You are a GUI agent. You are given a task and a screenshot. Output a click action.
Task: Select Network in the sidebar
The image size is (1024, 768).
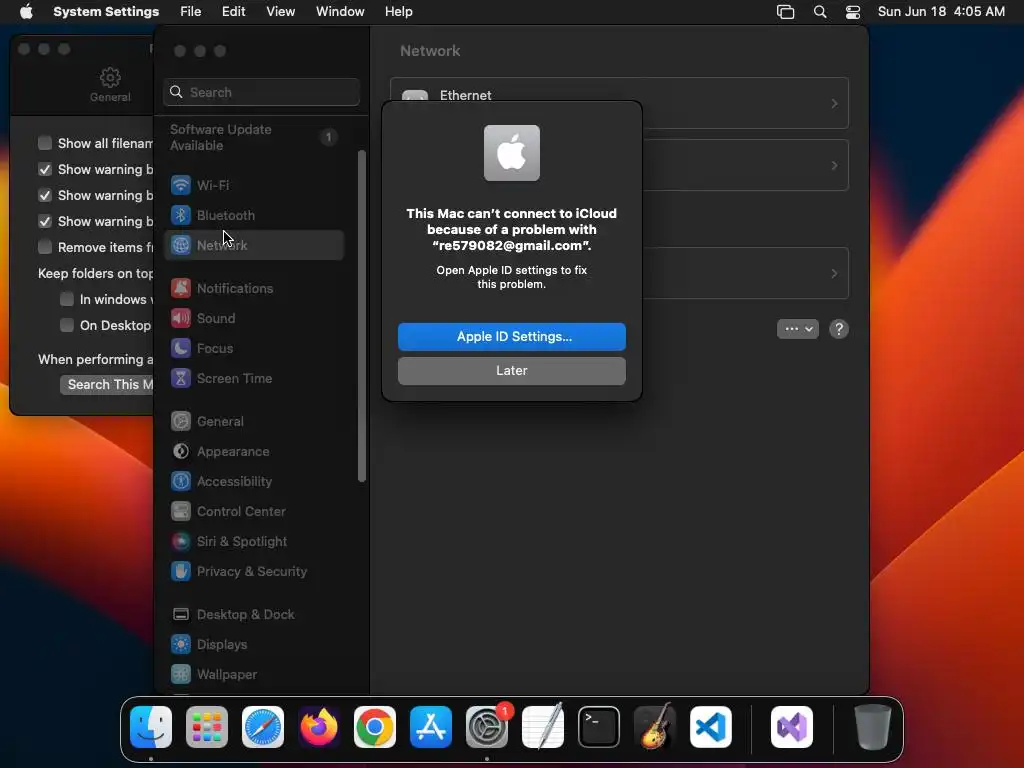coord(253,246)
